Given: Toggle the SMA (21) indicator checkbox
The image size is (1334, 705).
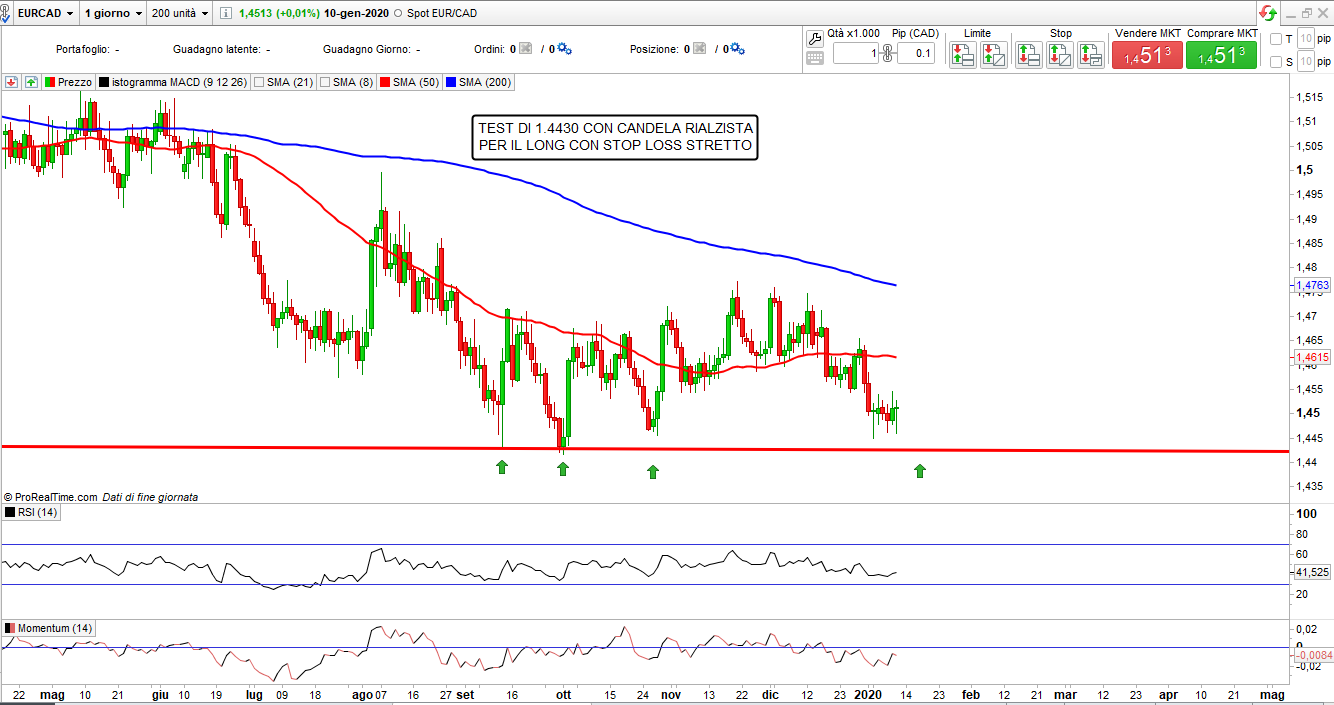Looking at the screenshot, I should 261,82.
